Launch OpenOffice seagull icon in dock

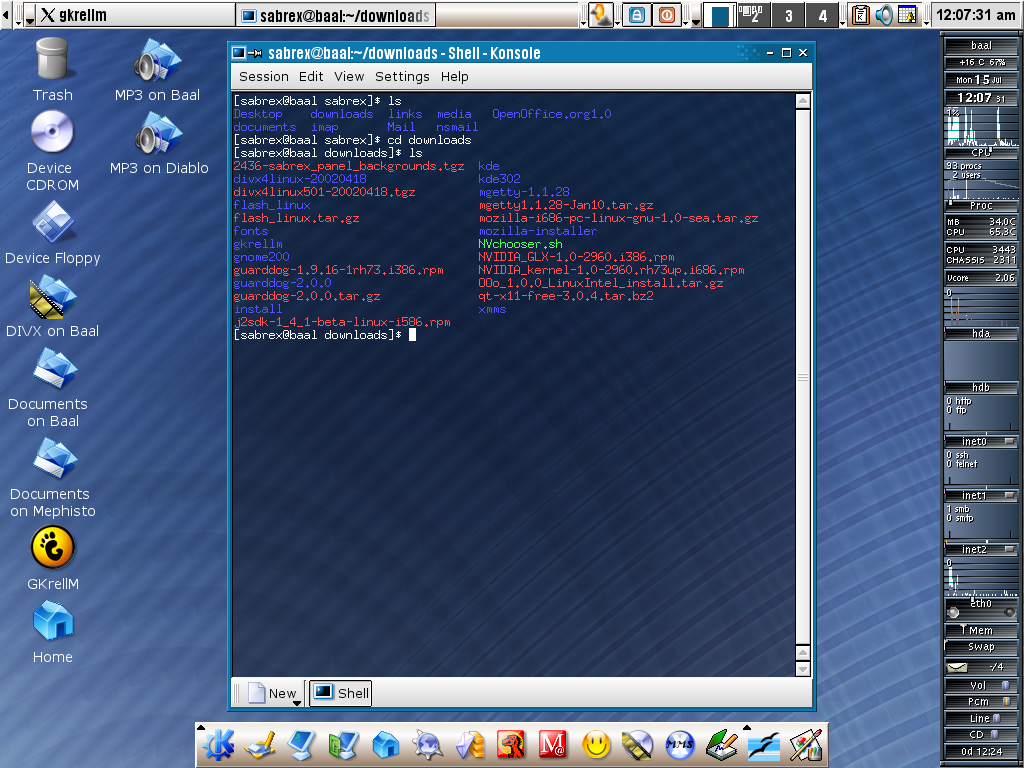(x=764, y=744)
